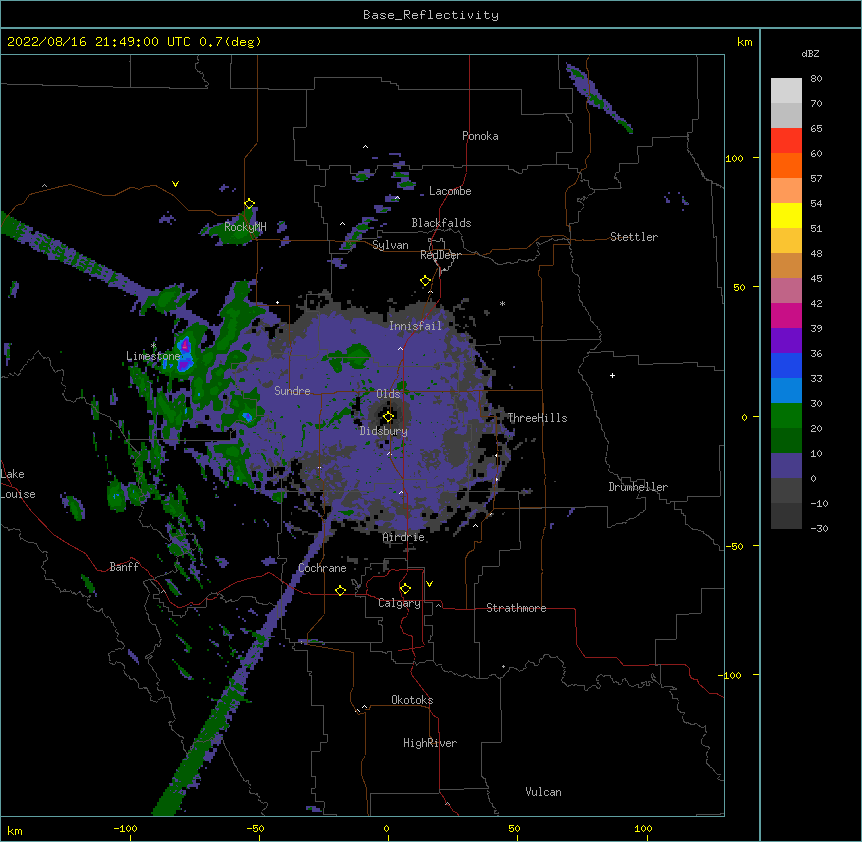Screen dimensions: 862x842
Task: Click the yellow V marker northwest of RockyMH
Action: click(175, 184)
